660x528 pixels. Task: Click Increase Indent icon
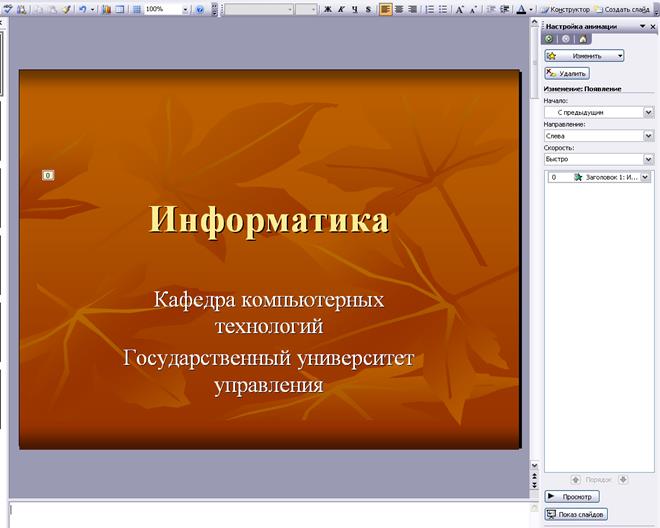coord(504,9)
